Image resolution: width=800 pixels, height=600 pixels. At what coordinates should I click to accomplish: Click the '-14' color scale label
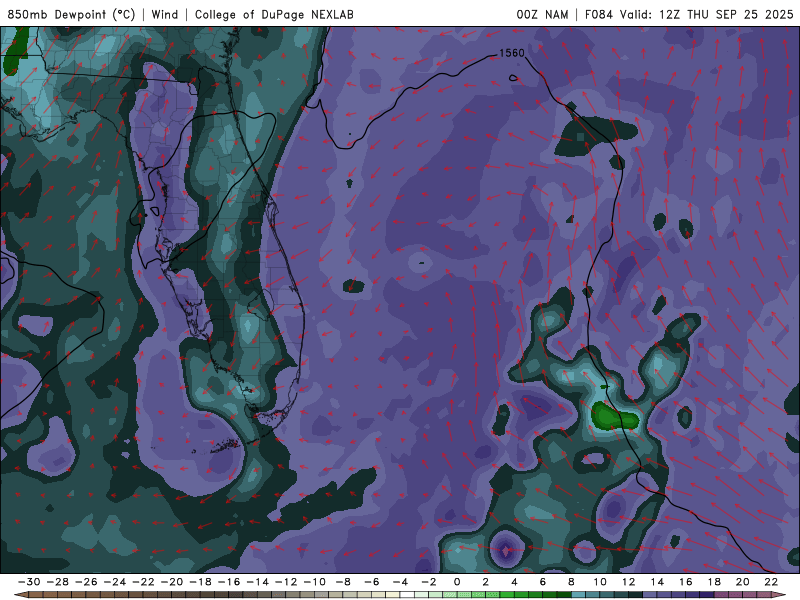click(258, 582)
